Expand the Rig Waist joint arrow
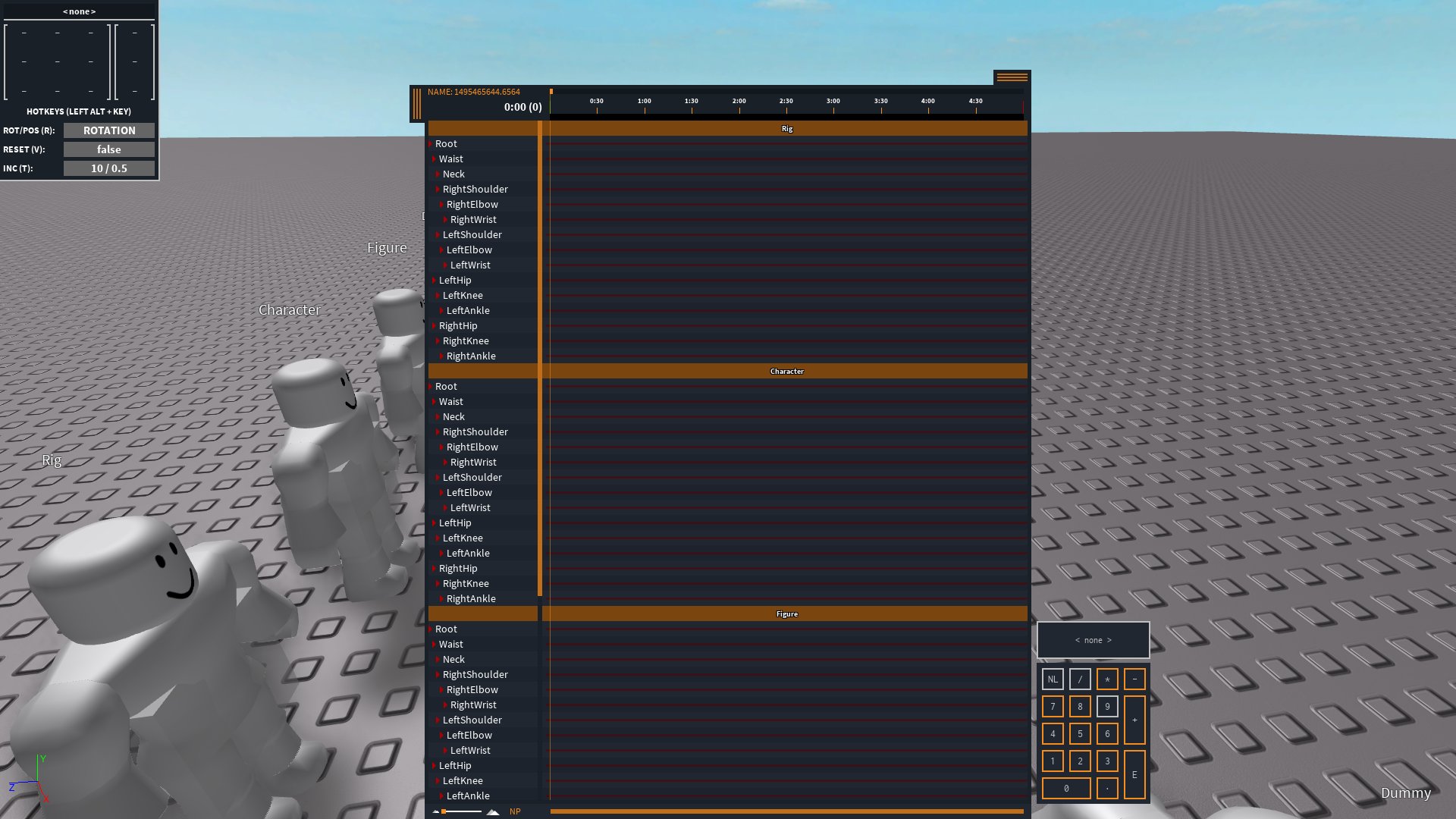The height and width of the screenshot is (819, 1456). click(x=434, y=159)
